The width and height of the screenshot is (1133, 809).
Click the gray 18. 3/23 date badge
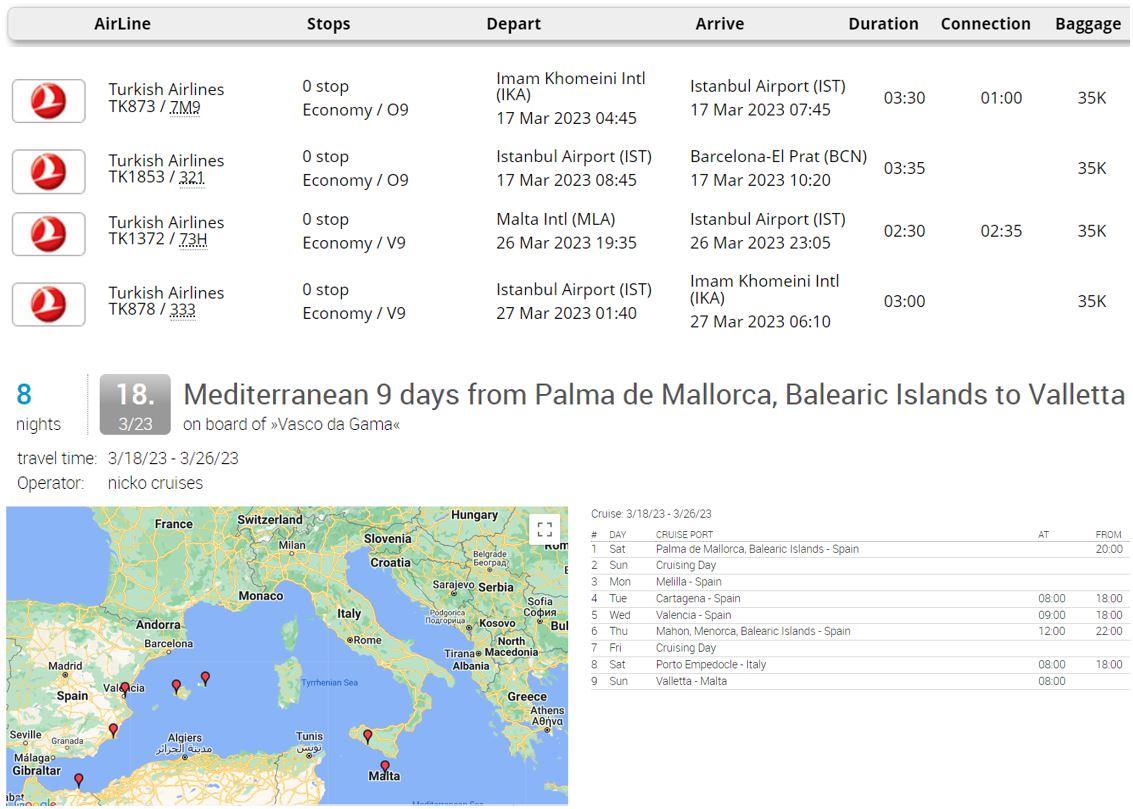[135, 405]
